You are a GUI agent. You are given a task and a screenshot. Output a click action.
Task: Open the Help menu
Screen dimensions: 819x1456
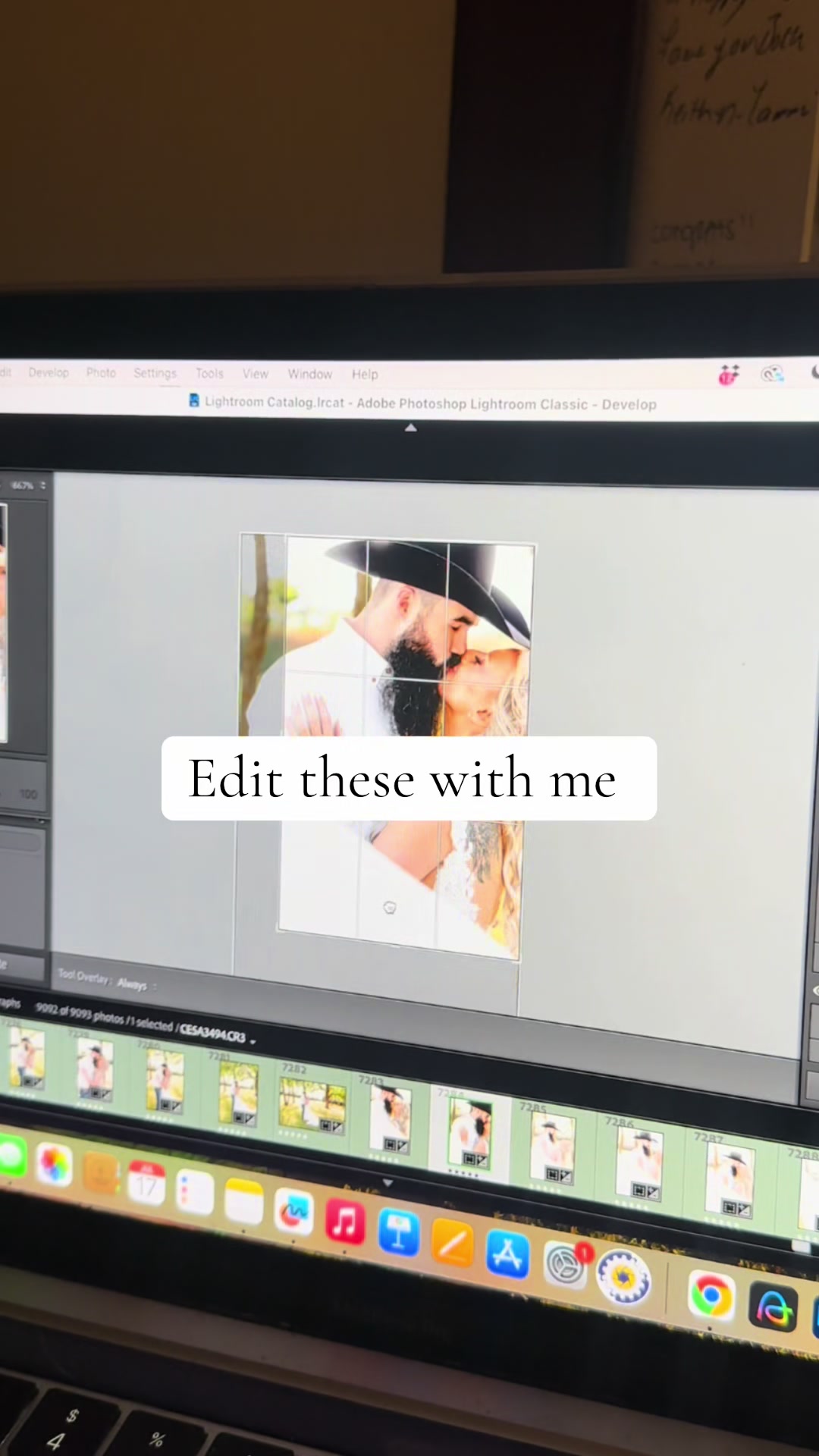tap(365, 374)
